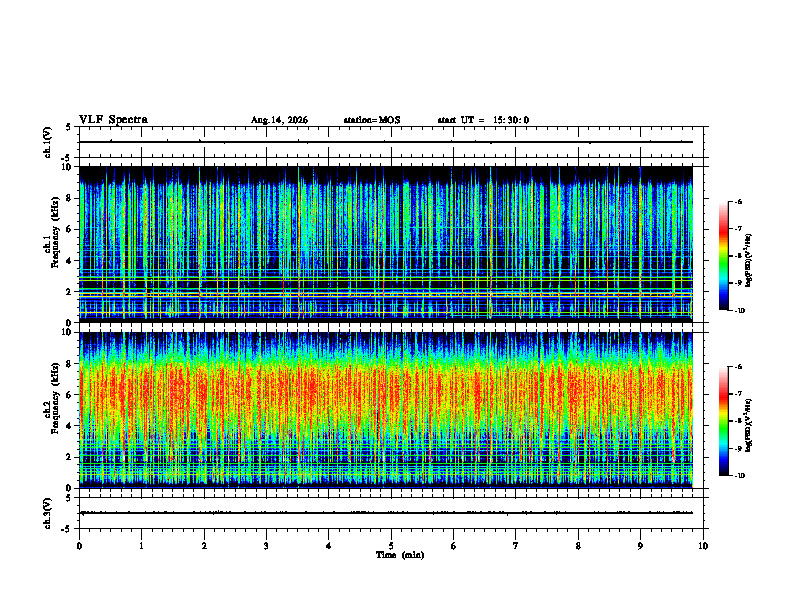This screenshot has width=792, height=612.
Task: Click the ch.3(V) waveform trace panel
Action: (x=391, y=513)
